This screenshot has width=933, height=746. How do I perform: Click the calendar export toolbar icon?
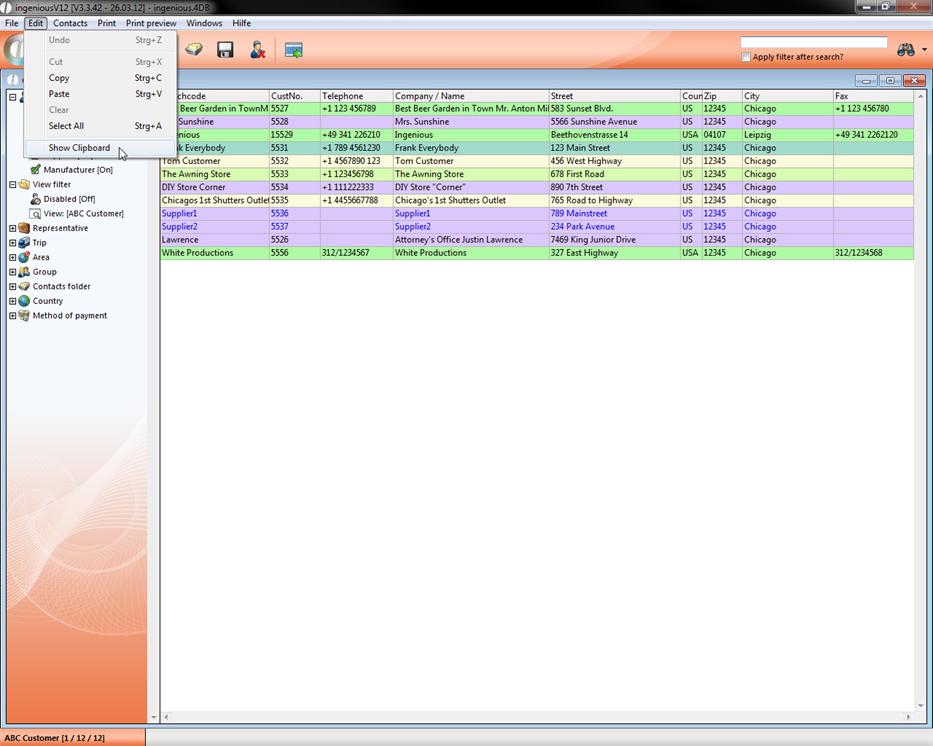pyautogui.click(x=293, y=50)
